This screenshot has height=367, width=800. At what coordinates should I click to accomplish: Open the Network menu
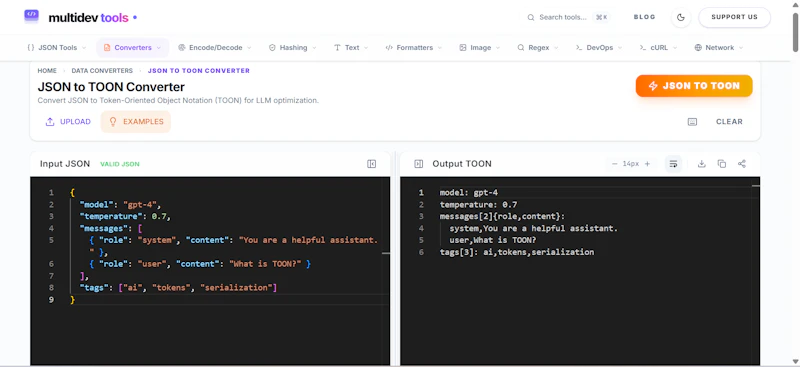tap(719, 47)
